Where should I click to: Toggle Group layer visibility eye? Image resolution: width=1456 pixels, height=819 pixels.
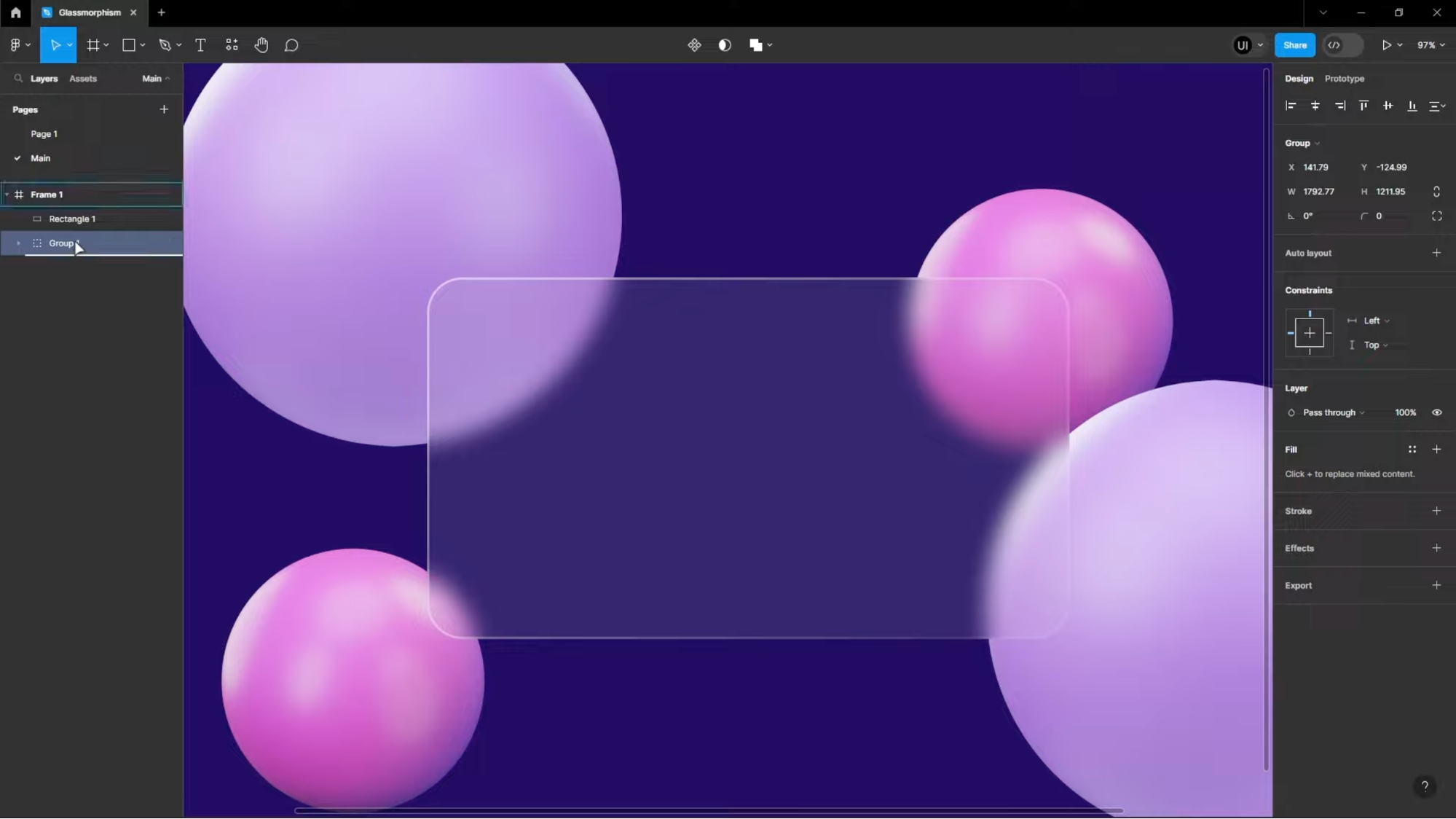point(1436,412)
